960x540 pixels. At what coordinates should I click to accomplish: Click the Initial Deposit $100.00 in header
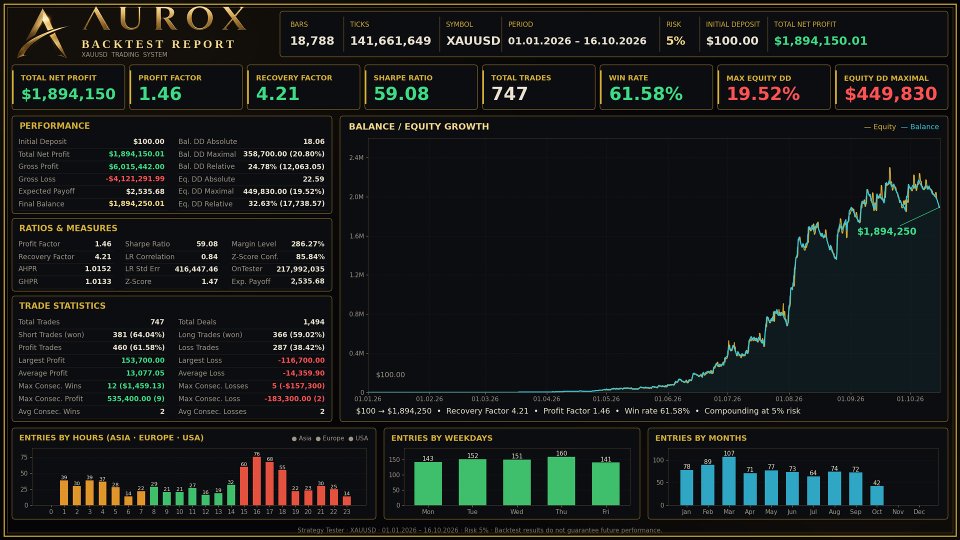[x=732, y=41]
